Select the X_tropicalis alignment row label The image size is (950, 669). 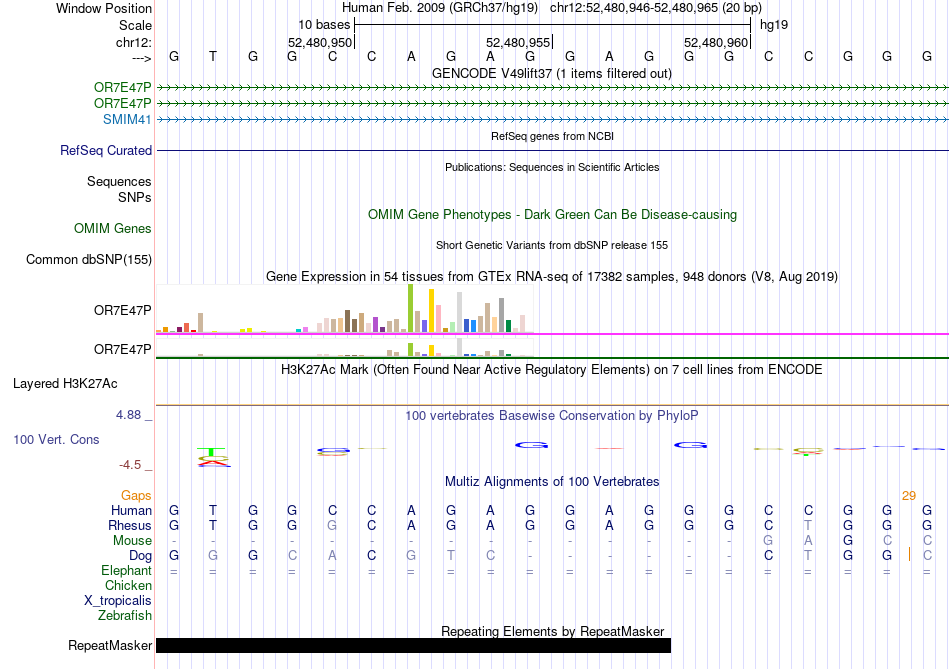coord(118,601)
